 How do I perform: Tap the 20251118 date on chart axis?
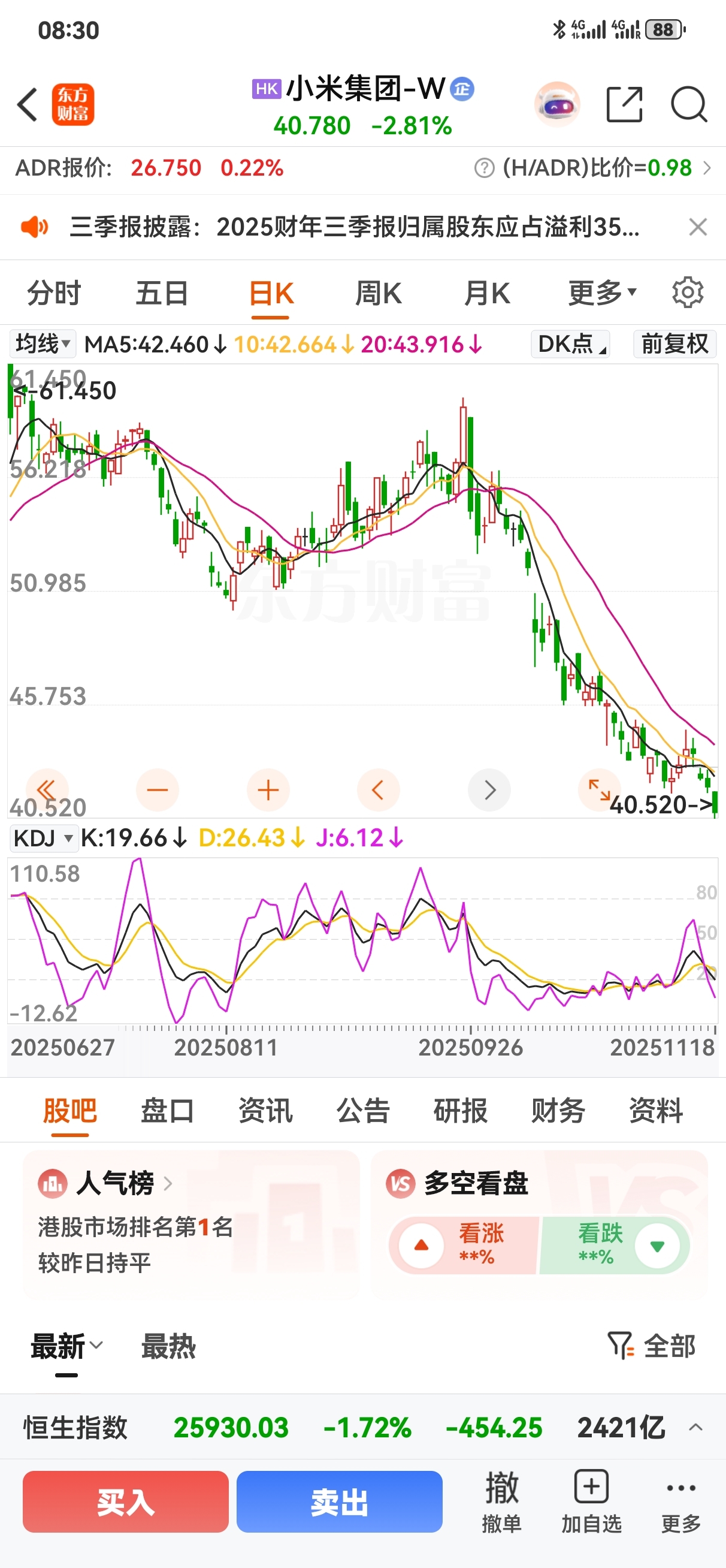click(x=662, y=1048)
